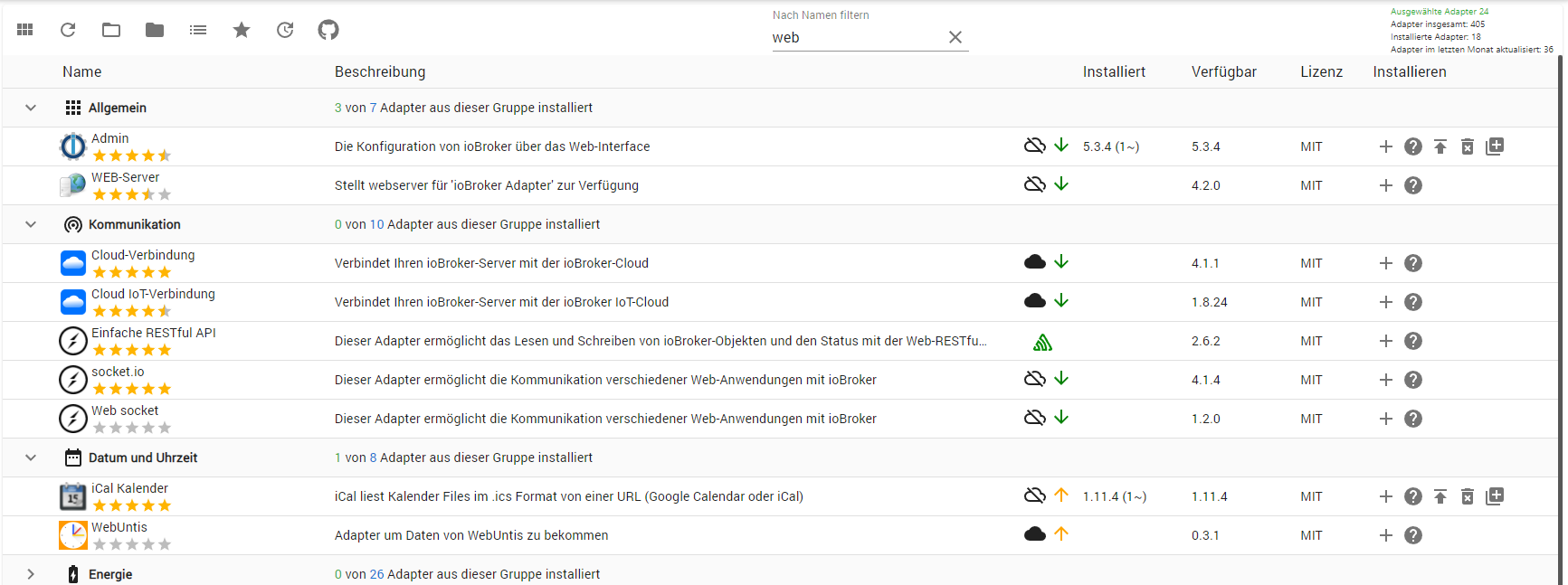Expand all groups with filled folder icon
This screenshot has width=1568, height=585.
click(x=155, y=30)
